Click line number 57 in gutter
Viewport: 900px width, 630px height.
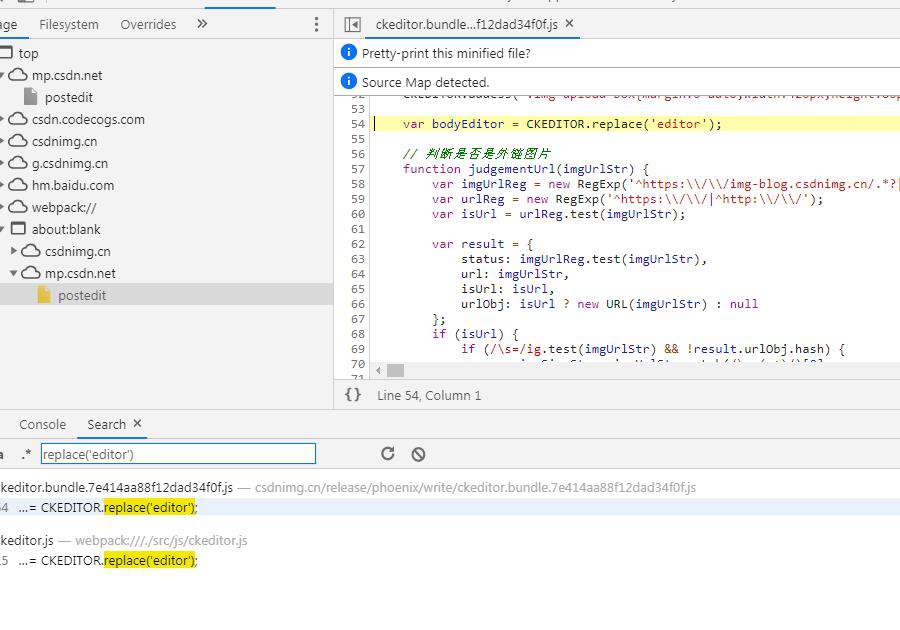358,169
